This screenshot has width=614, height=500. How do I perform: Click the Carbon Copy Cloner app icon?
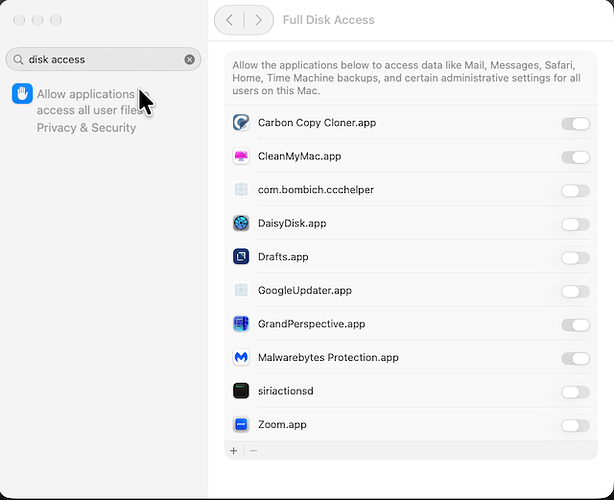coord(241,123)
